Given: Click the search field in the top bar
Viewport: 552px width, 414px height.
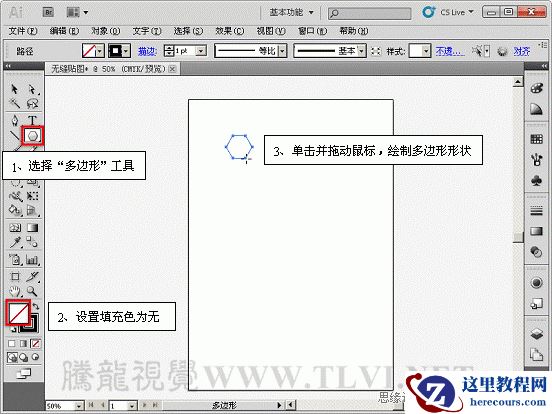Looking at the screenshot, I should coord(369,13).
